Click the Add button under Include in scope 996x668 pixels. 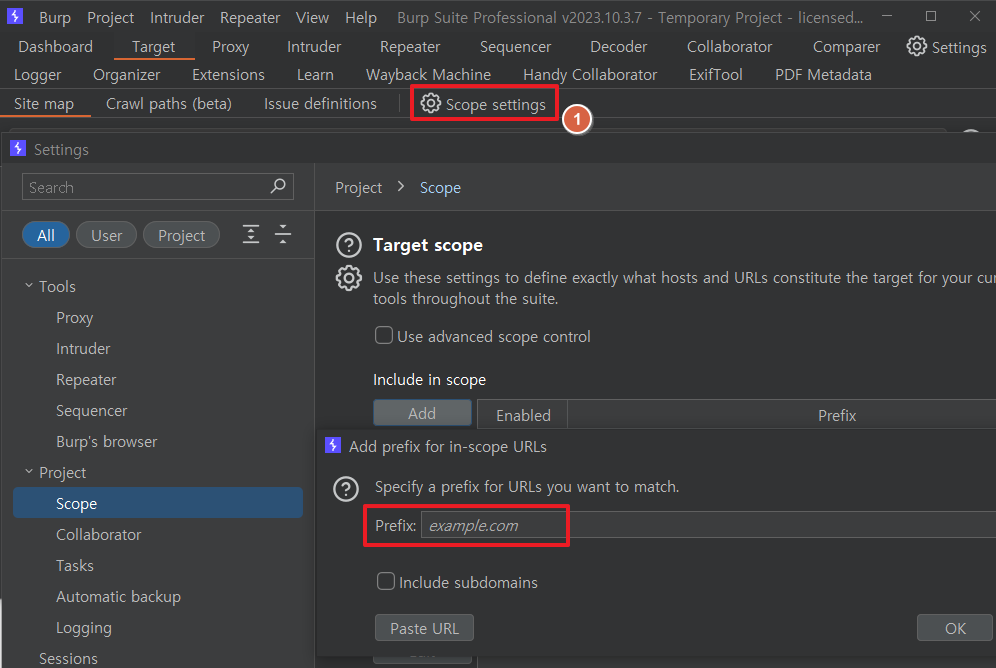422,413
